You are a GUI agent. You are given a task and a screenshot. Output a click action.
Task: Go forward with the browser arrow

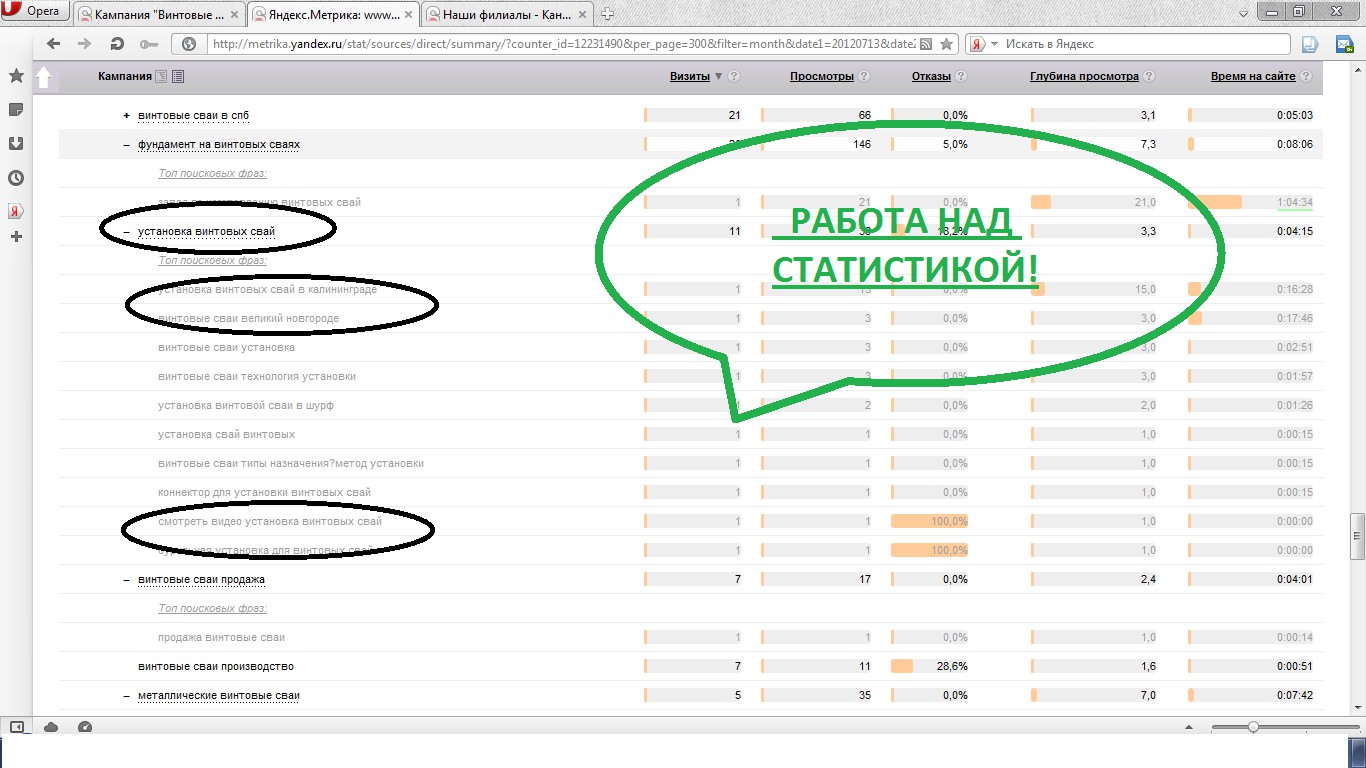[x=85, y=44]
